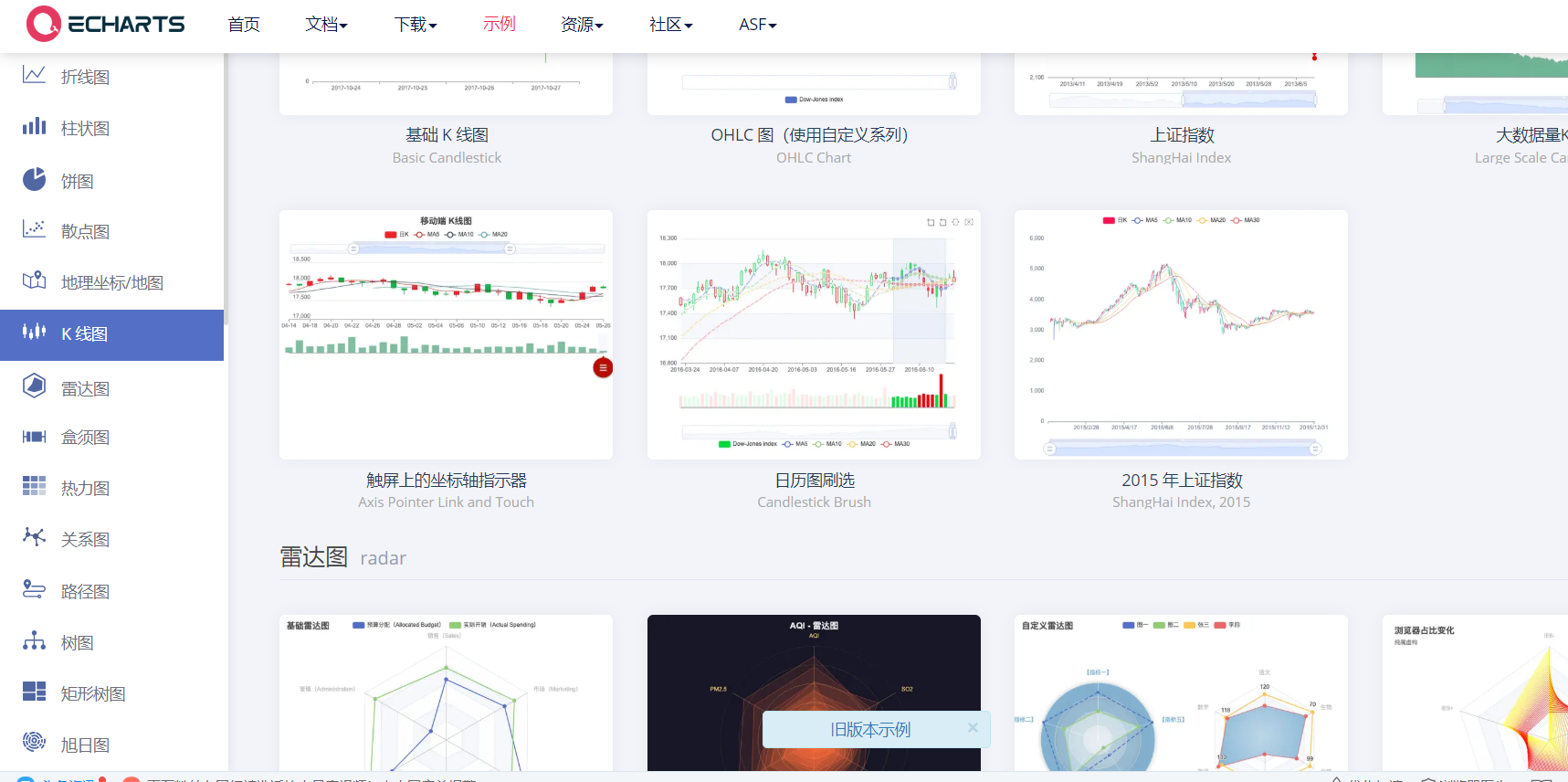Open the 示例 navigation tab
The image size is (1568, 782).
click(x=499, y=24)
